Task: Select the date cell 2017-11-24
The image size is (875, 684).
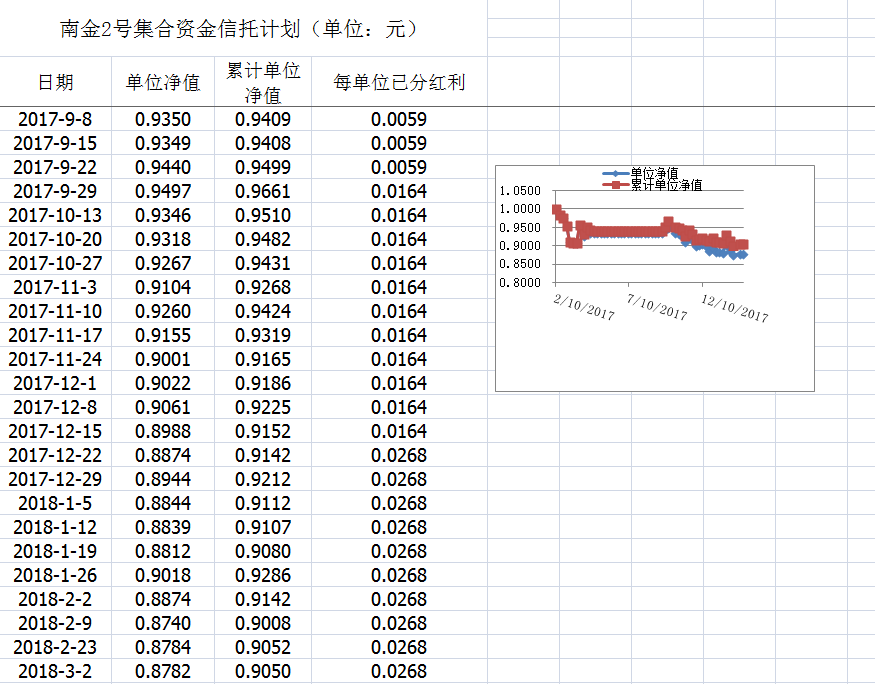Action: (x=55, y=360)
